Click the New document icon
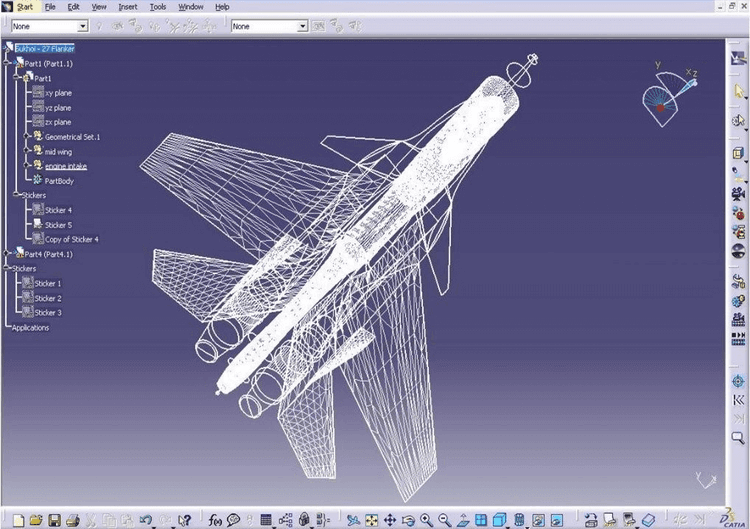 coord(17,520)
